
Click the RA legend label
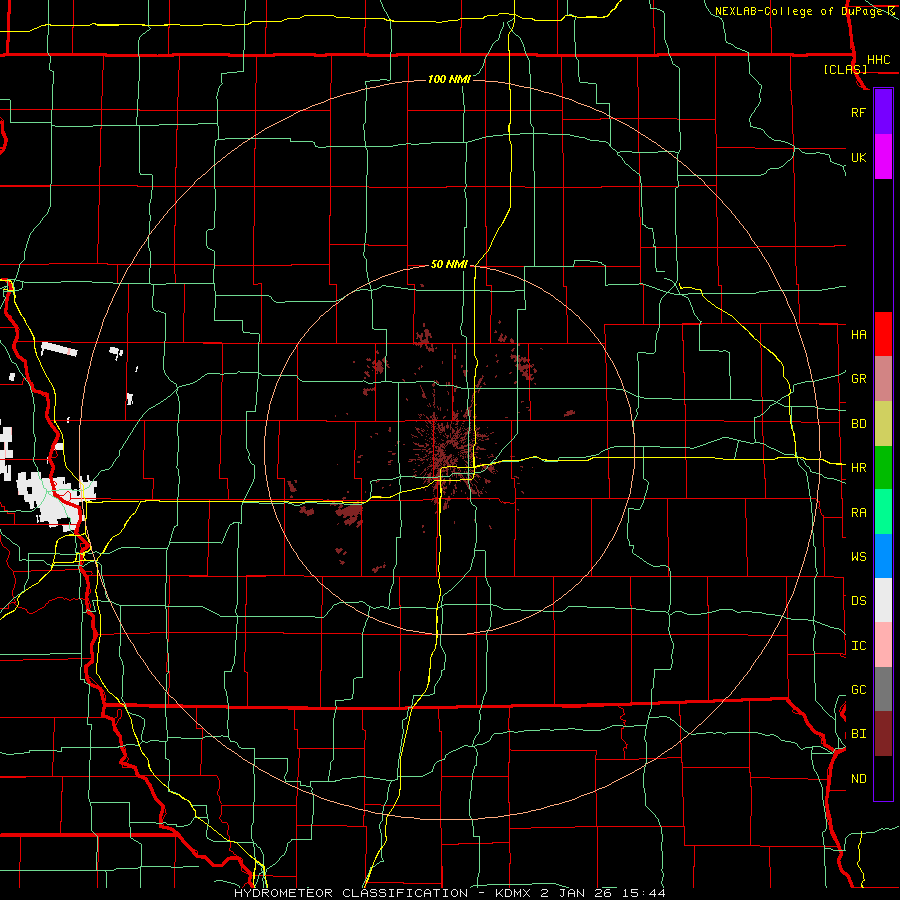click(x=858, y=513)
